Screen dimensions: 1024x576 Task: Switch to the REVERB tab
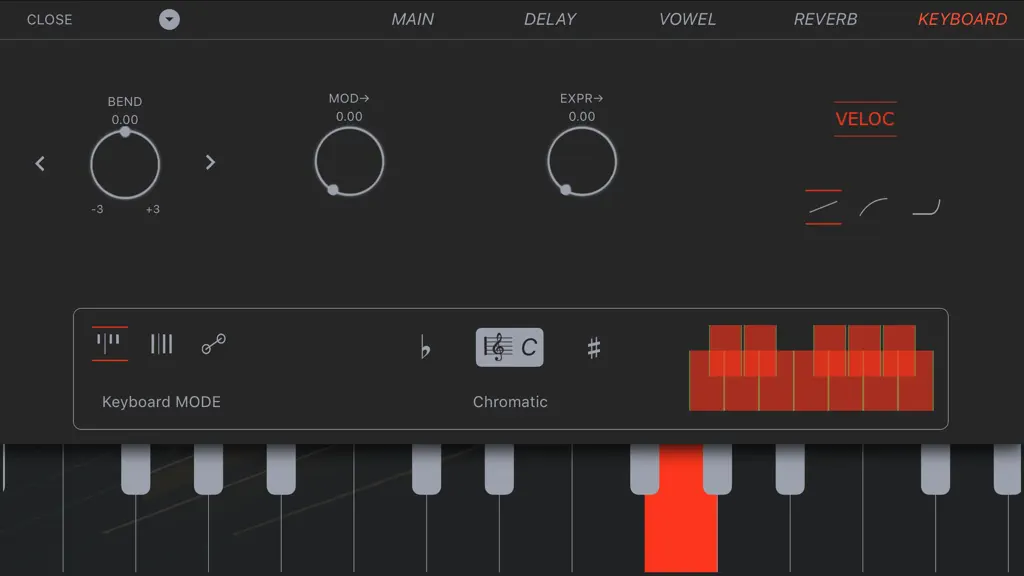825,20
